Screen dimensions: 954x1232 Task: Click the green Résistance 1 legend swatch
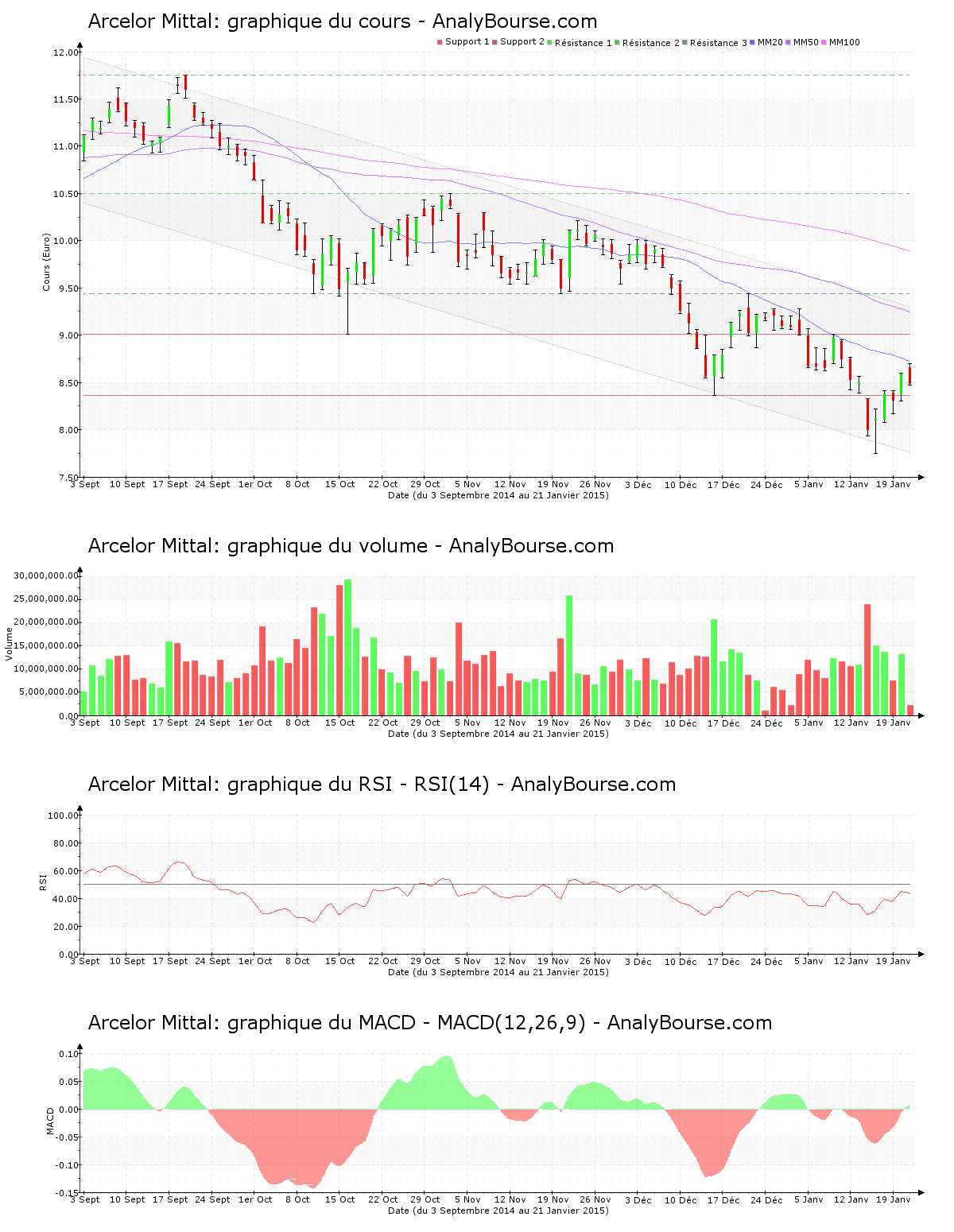click(x=549, y=42)
